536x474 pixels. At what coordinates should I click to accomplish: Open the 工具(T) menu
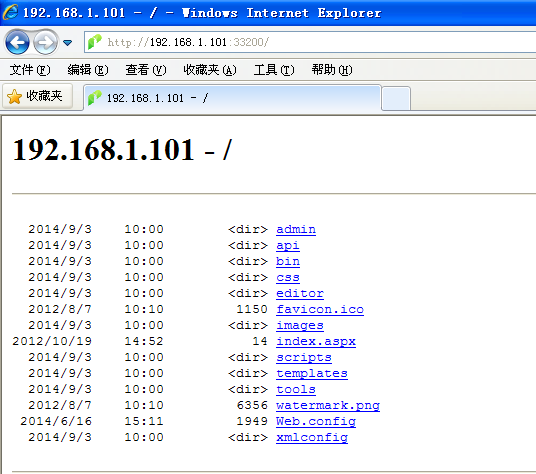(x=274, y=70)
